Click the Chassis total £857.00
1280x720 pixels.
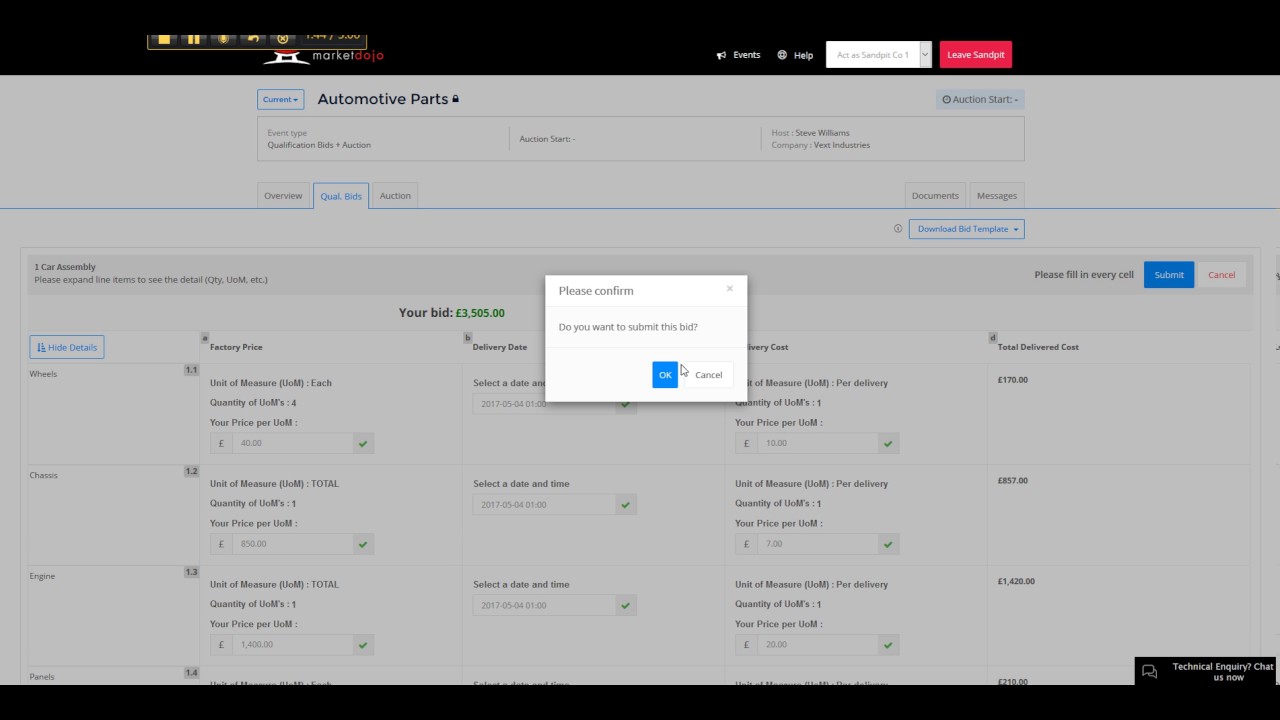(x=1012, y=481)
